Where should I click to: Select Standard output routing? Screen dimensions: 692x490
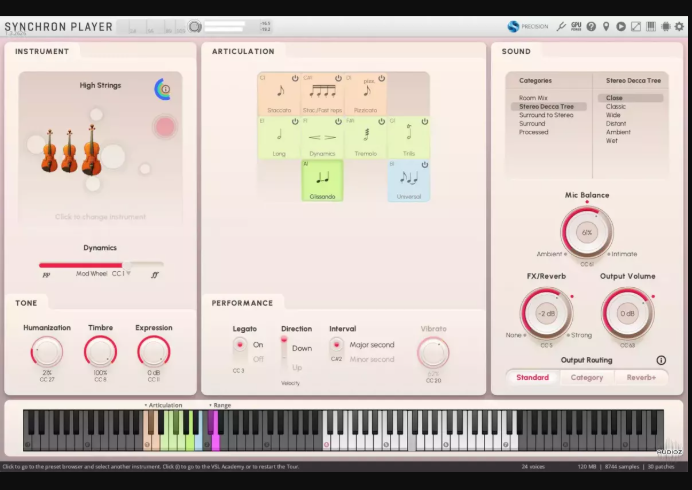pos(533,377)
